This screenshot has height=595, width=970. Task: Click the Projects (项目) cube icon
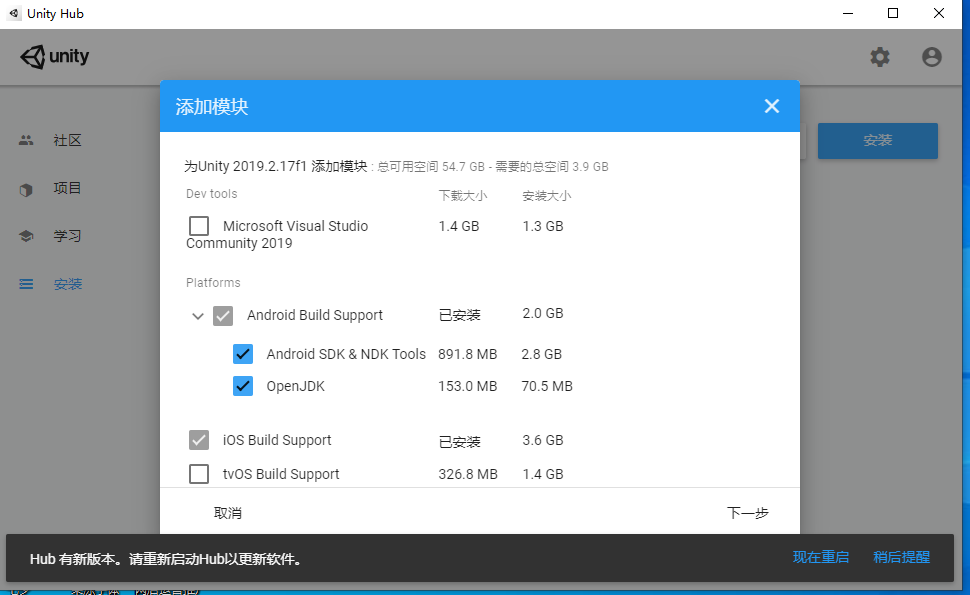(26, 189)
